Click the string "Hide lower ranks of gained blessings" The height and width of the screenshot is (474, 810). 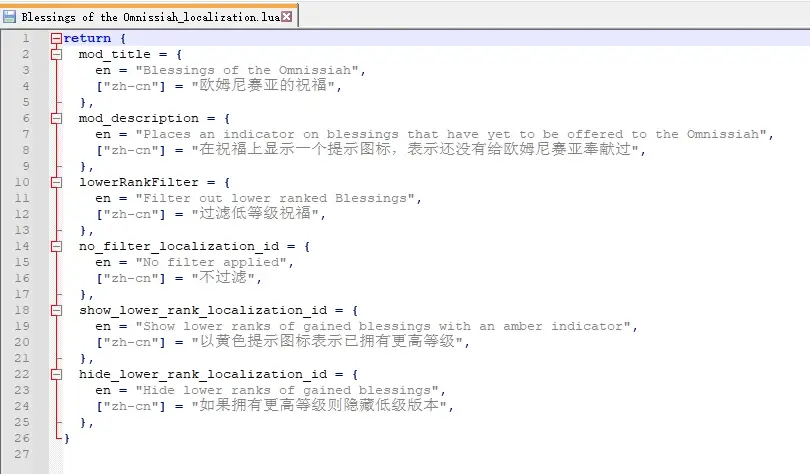[x=287, y=390]
